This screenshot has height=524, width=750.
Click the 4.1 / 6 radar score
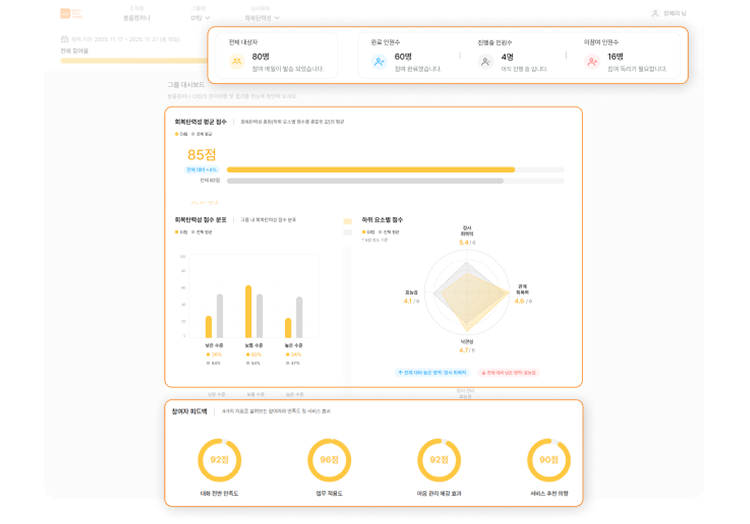coord(411,301)
